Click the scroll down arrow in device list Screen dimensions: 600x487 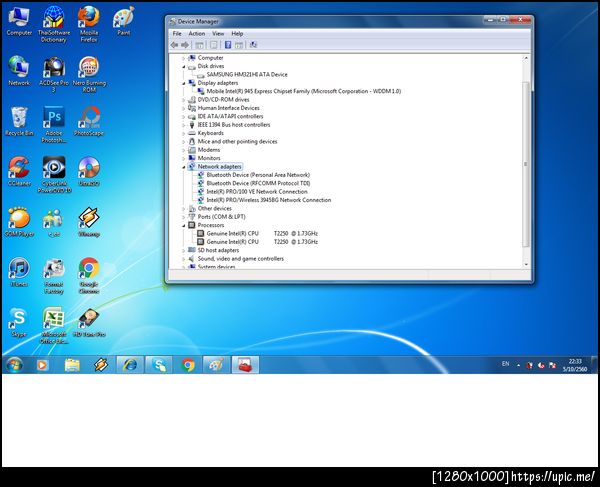pos(526,265)
